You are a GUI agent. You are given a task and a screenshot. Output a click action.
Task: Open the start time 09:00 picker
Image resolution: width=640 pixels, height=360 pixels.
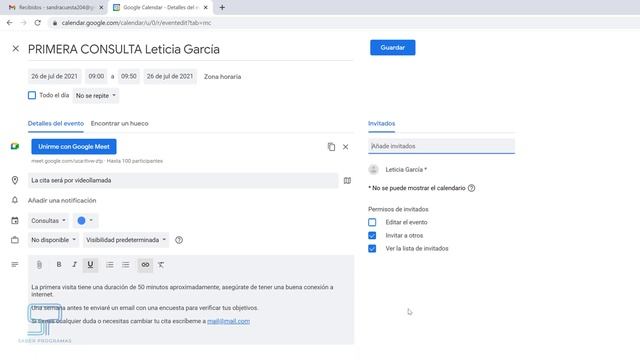pos(96,76)
